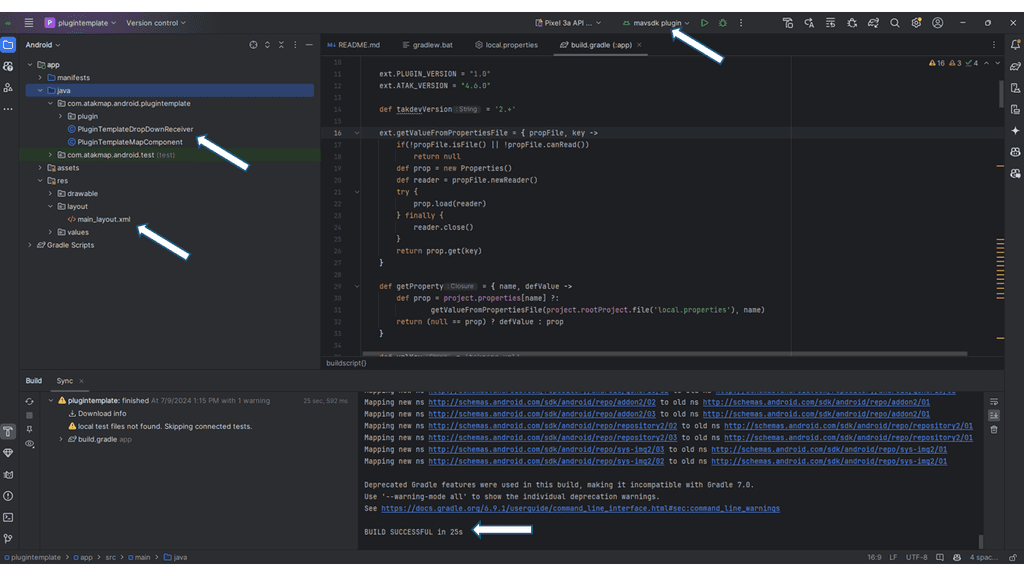Viewport: 1024px width, 576px height.
Task: Toggle Select Opened File in Project panel
Action: tap(253, 45)
